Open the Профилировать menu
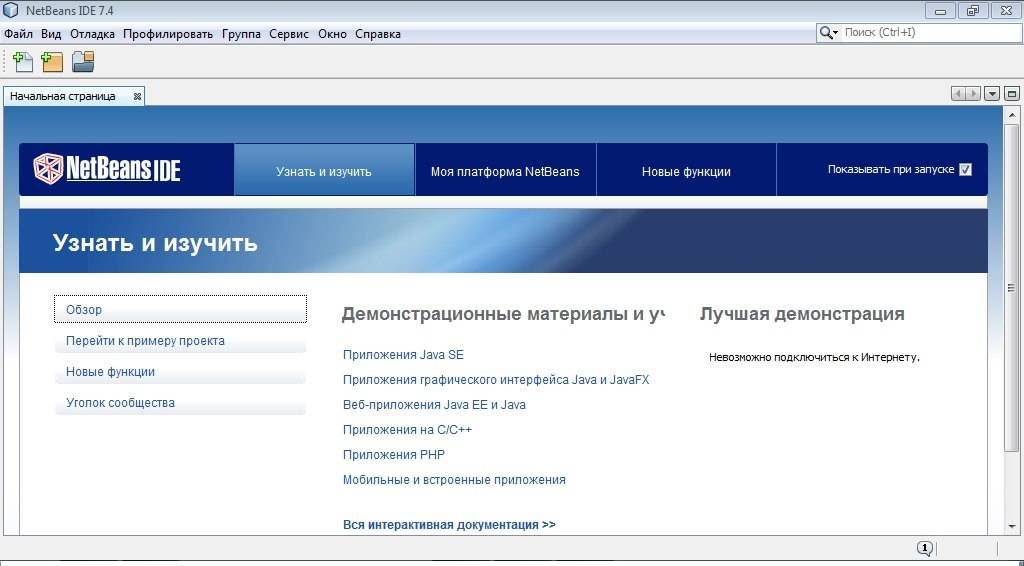 pyautogui.click(x=168, y=34)
